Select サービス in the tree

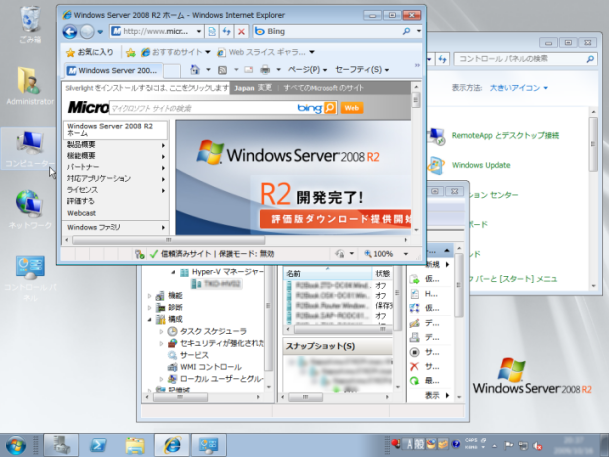pyautogui.click(x=194, y=355)
